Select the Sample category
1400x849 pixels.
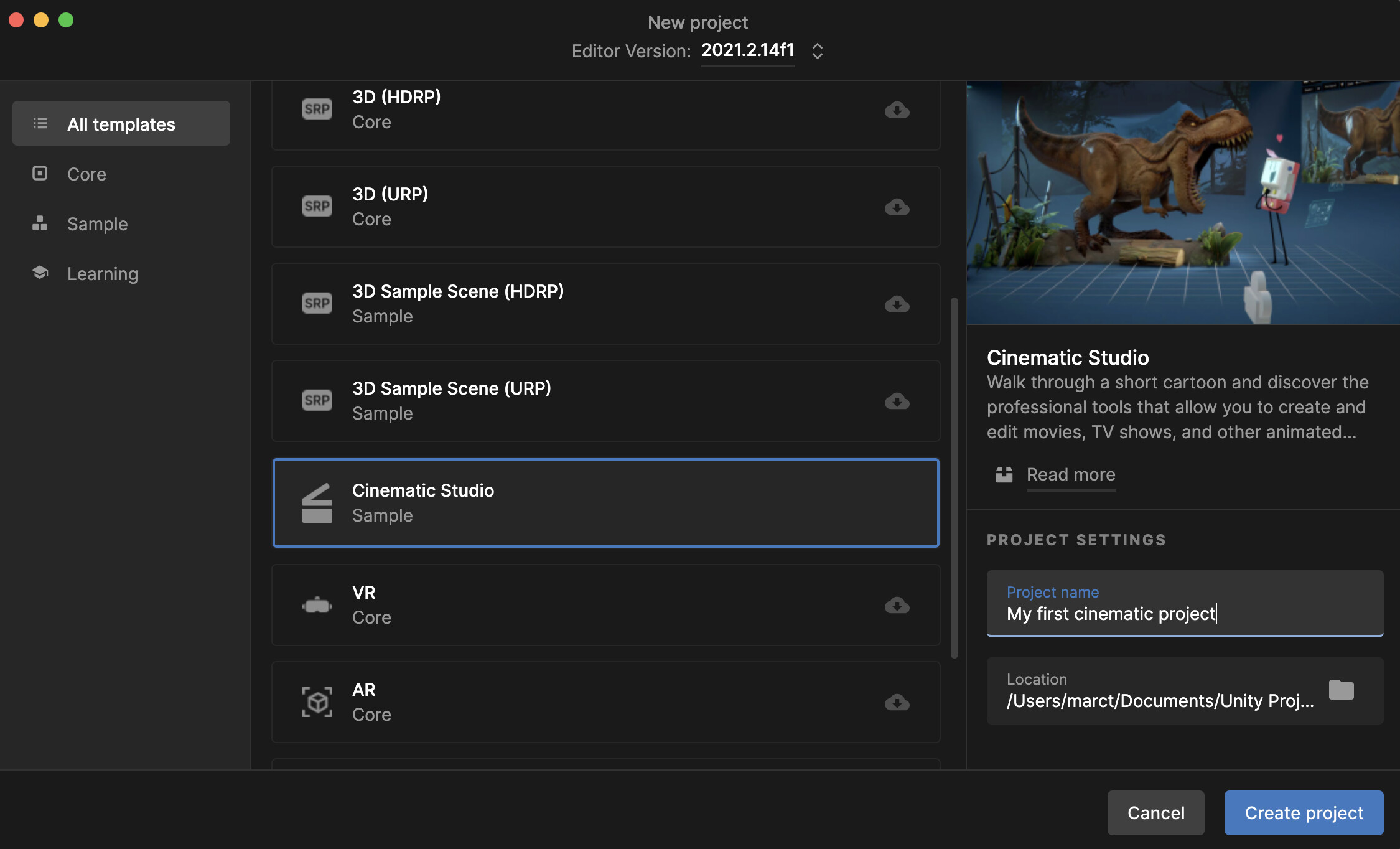(121, 223)
